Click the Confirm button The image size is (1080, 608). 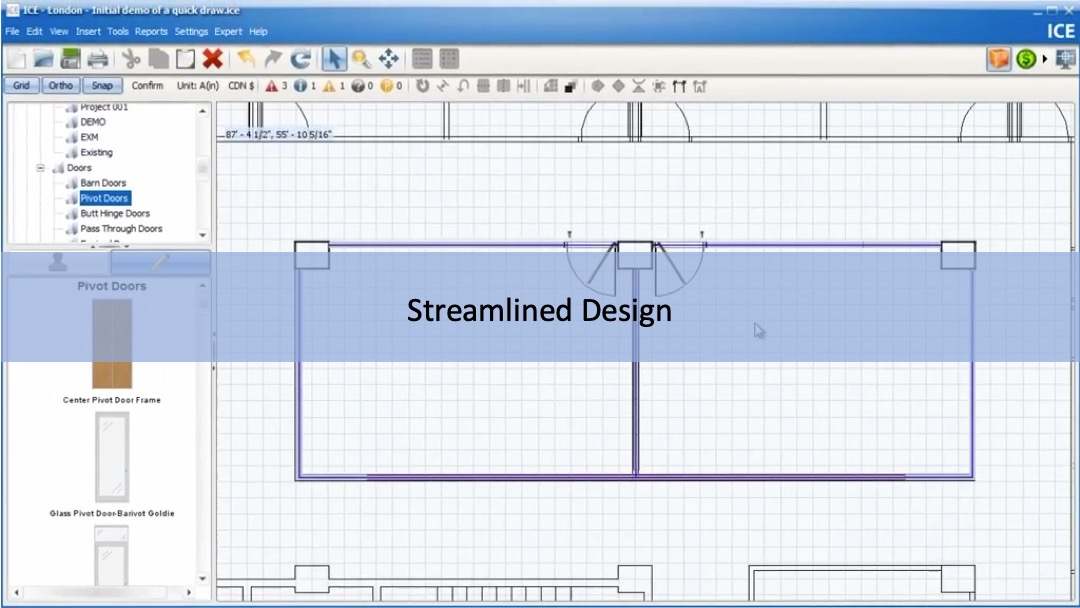(147, 86)
